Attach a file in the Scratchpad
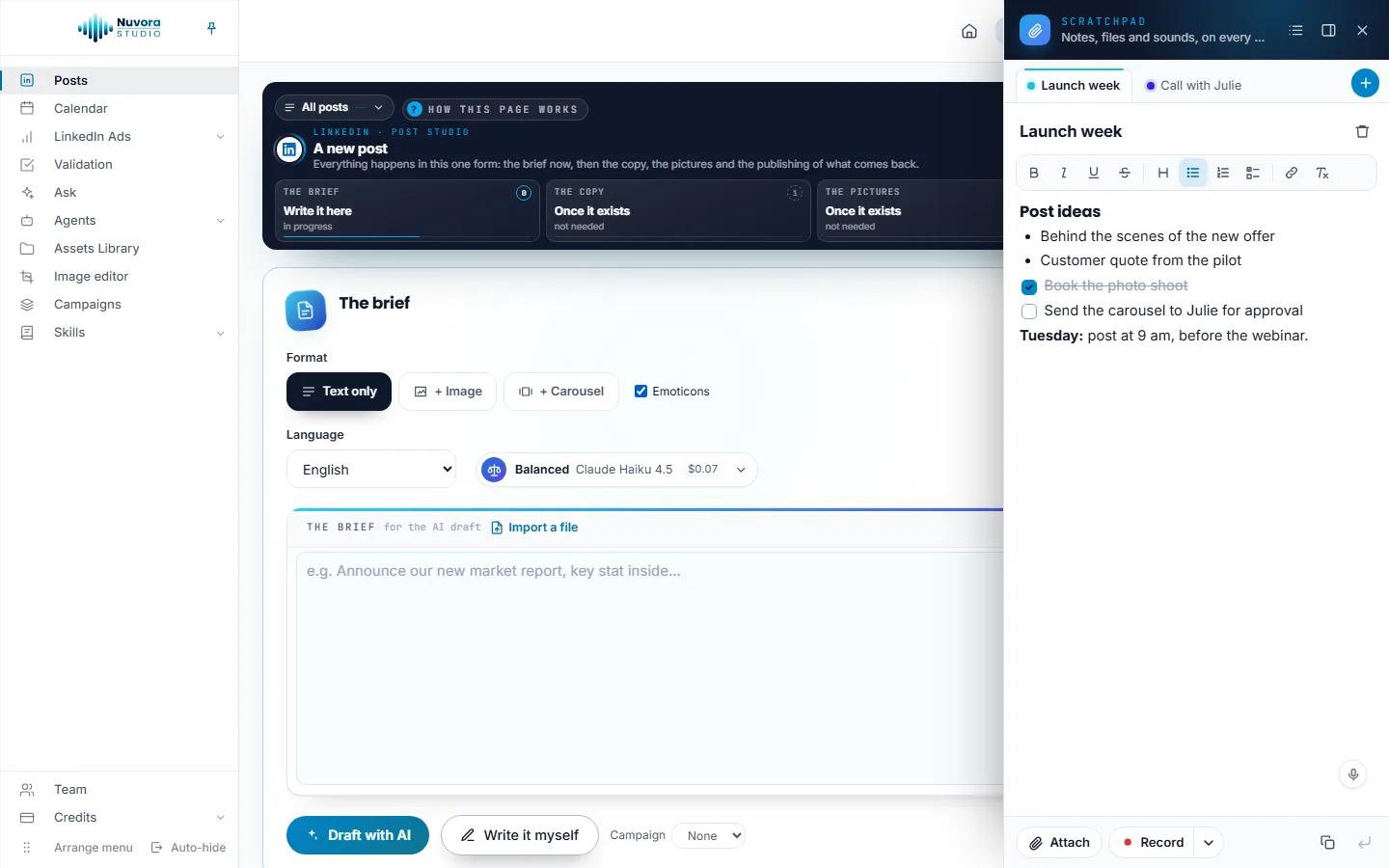Image resolution: width=1389 pixels, height=868 pixels. 1059,843
